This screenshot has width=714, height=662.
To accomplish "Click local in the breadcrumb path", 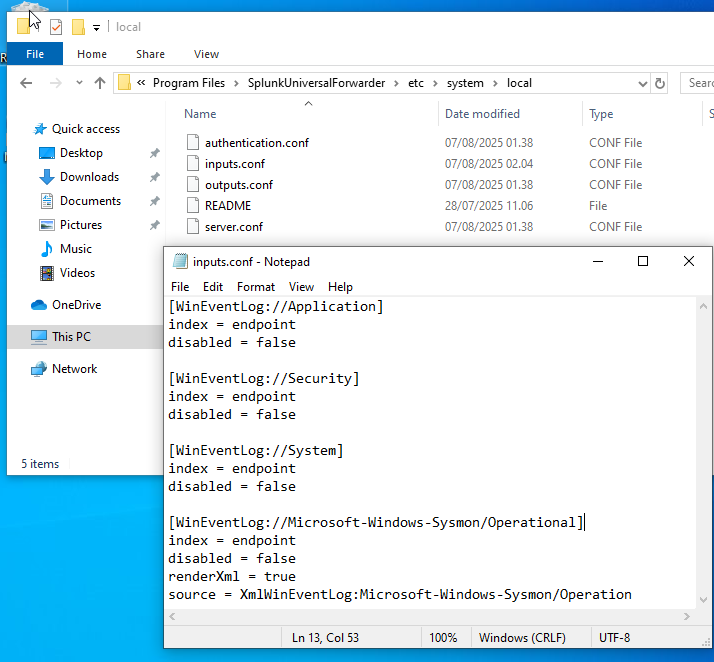I will click(520, 83).
